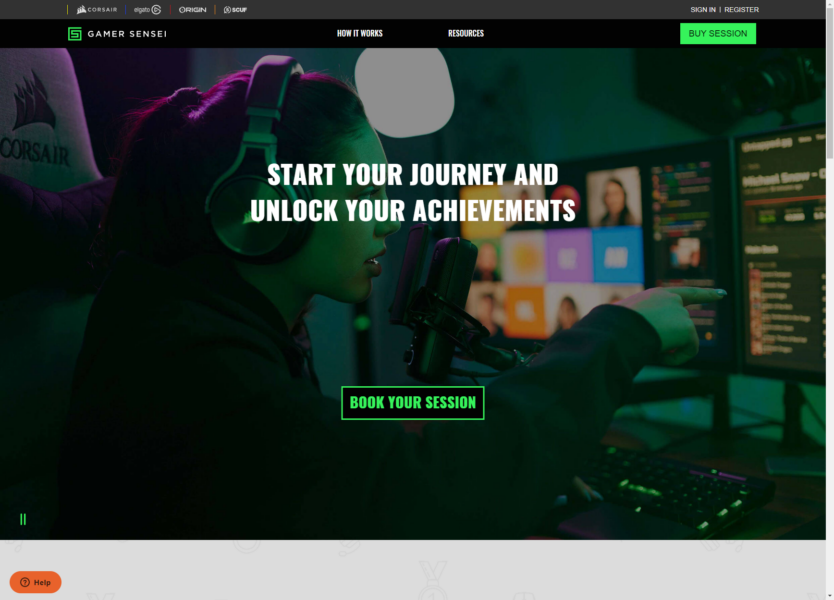
Task: Click the page's vertical scrollbar thumb
Action: (x=830, y=82)
